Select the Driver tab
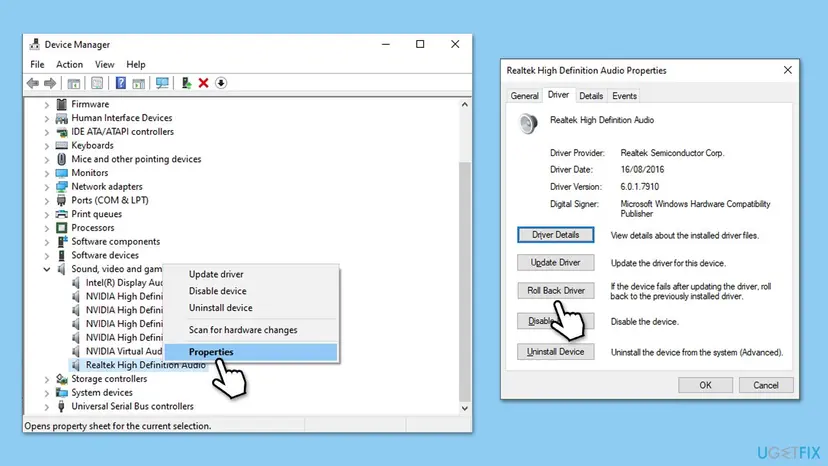 pos(558,95)
